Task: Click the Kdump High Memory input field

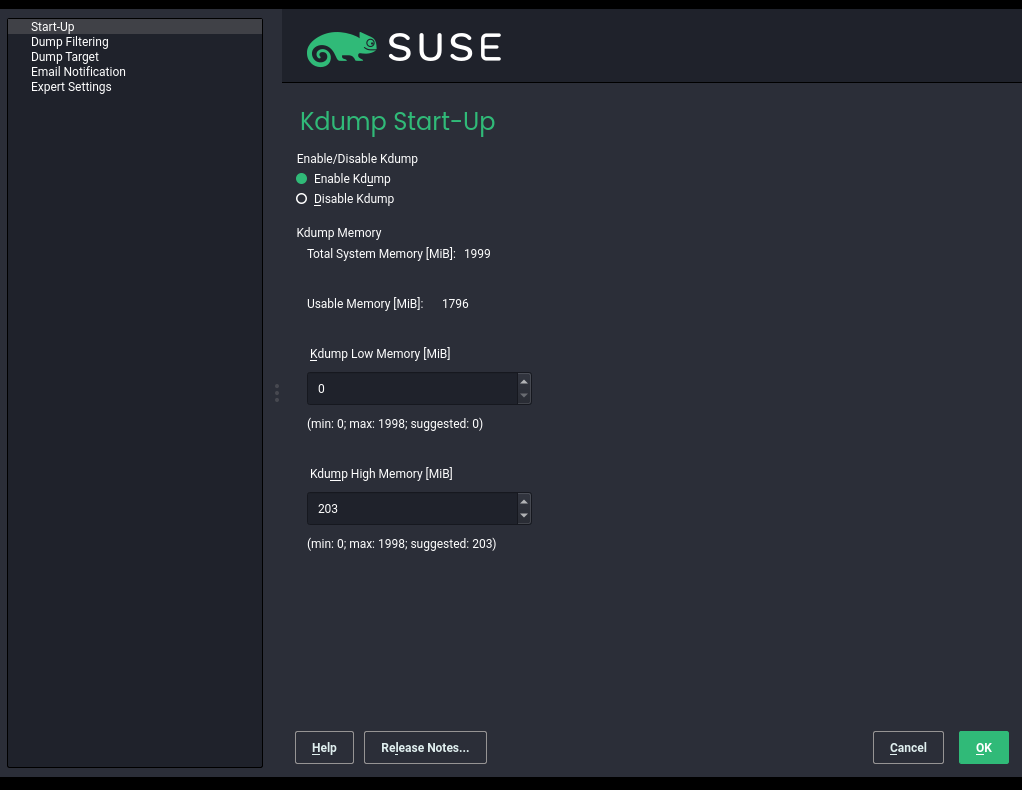Action: (x=411, y=509)
